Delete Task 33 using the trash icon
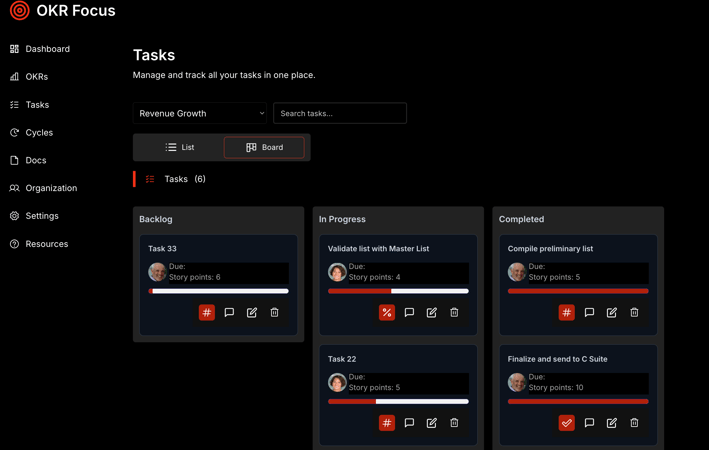709x450 pixels. pos(274,313)
